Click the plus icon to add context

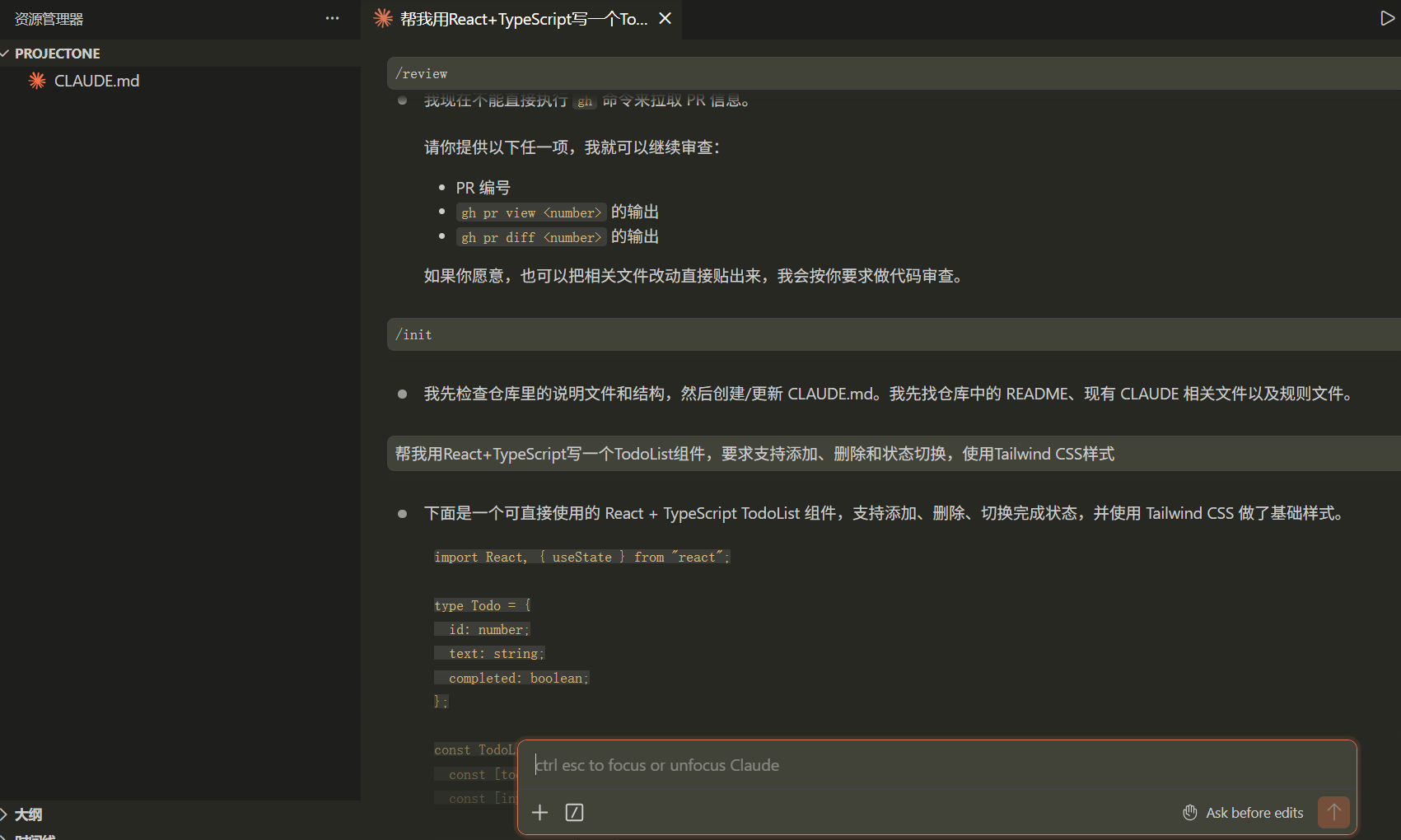coord(540,813)
